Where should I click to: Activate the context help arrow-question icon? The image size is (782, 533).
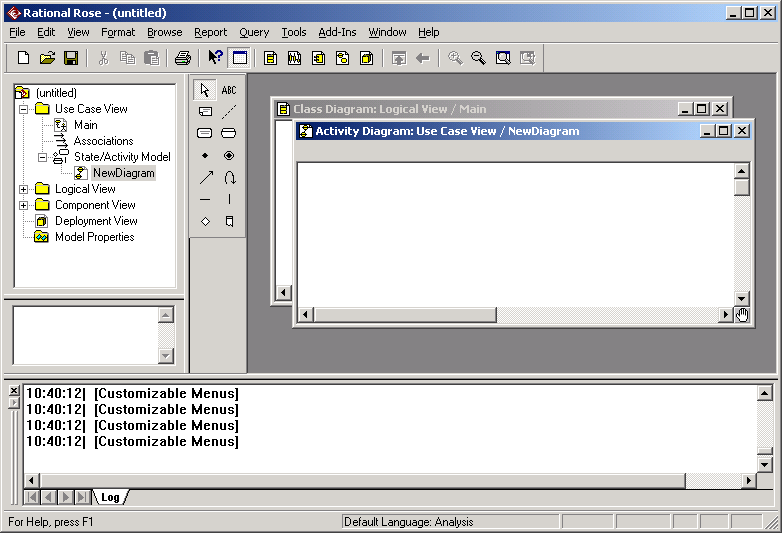(x=215, y=57)
